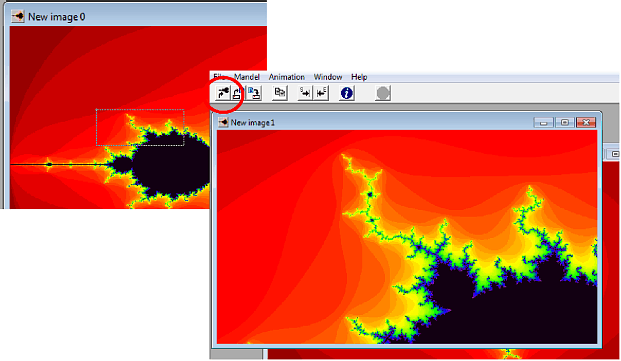Click the New image 0 title bar text
621x361 pixels.
[x=57, y=17]
